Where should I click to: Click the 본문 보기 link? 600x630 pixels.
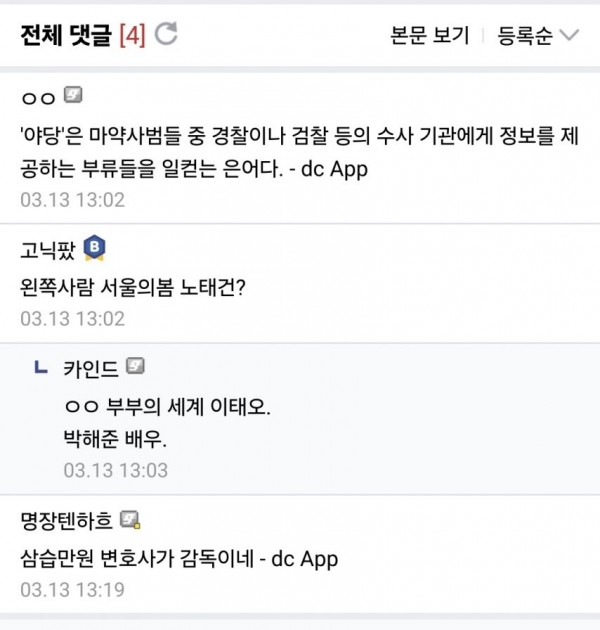pos(430,35)
